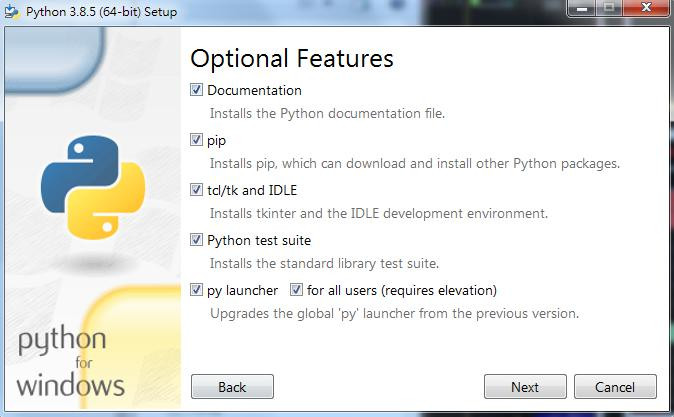Click the Python 3.8.5 Setup title text

101,12
